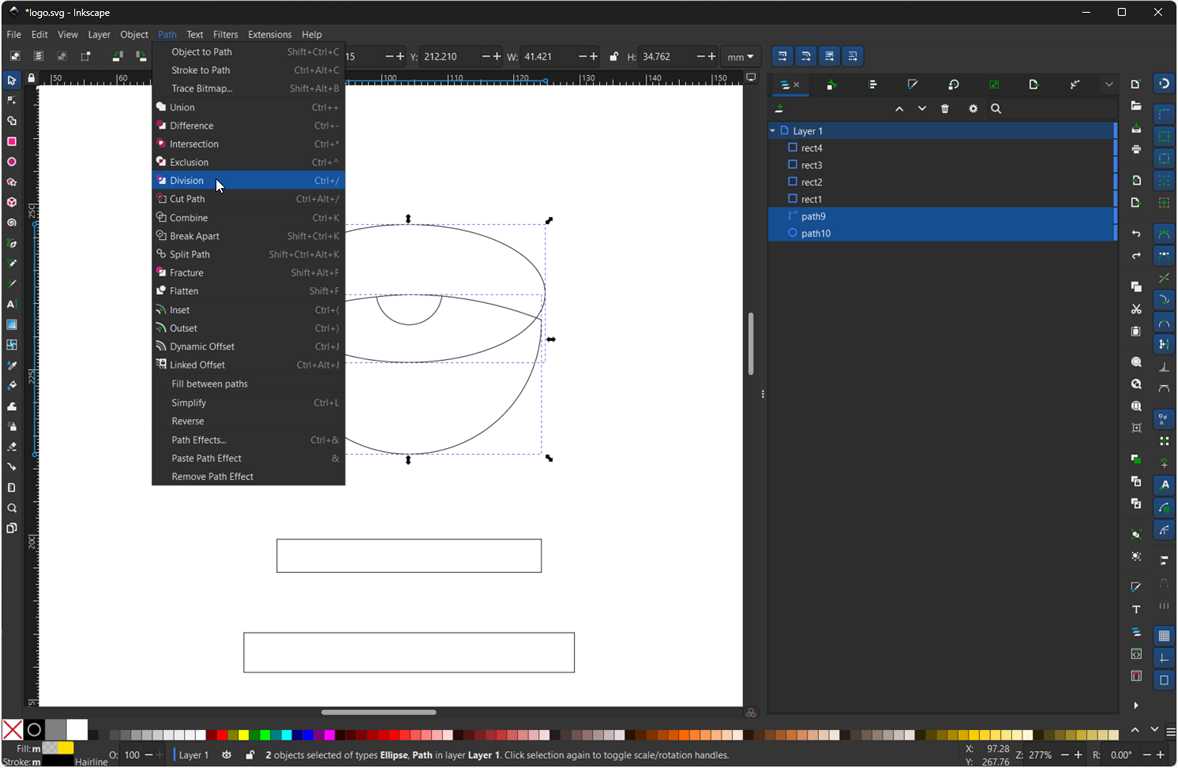
Task: Select the Ellipse tool
Action: pyautogui.click(x=11, y=162)
